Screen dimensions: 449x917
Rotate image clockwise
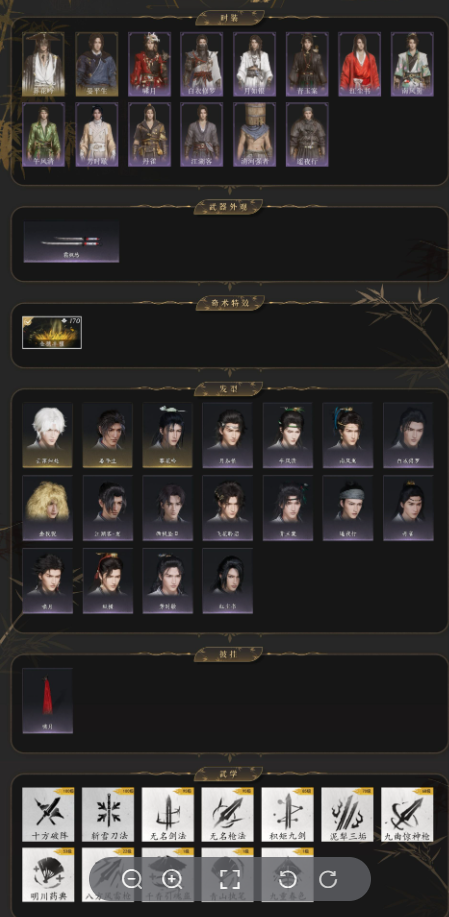(328, 878)
